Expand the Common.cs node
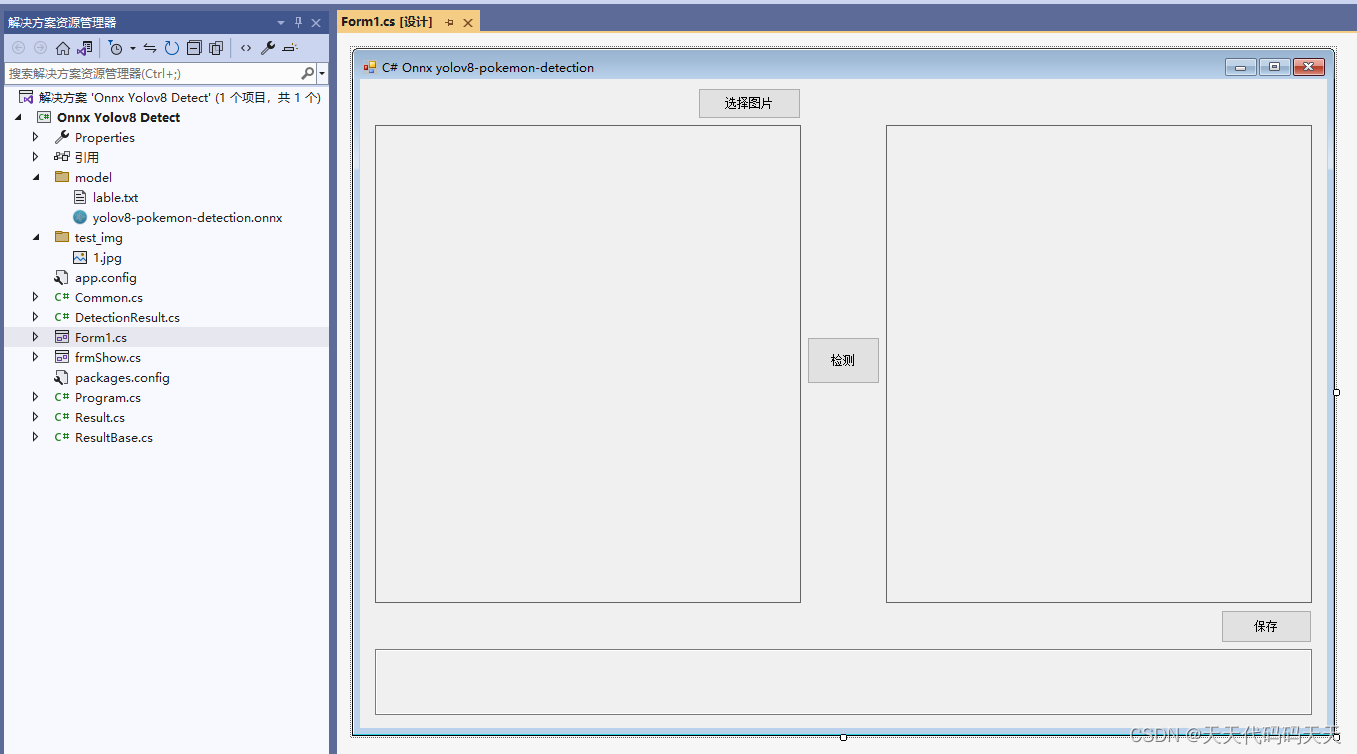The image size is (1357, 754). (36, 297)
